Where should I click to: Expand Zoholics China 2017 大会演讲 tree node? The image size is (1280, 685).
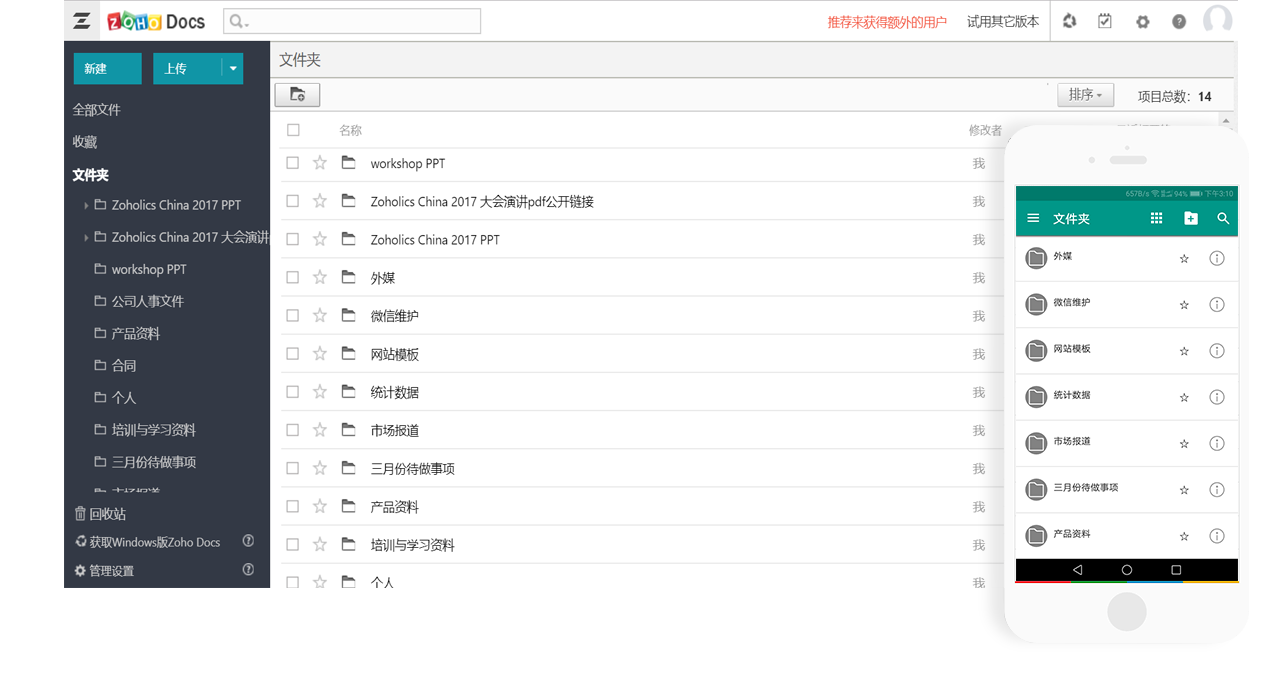[86, 237]
